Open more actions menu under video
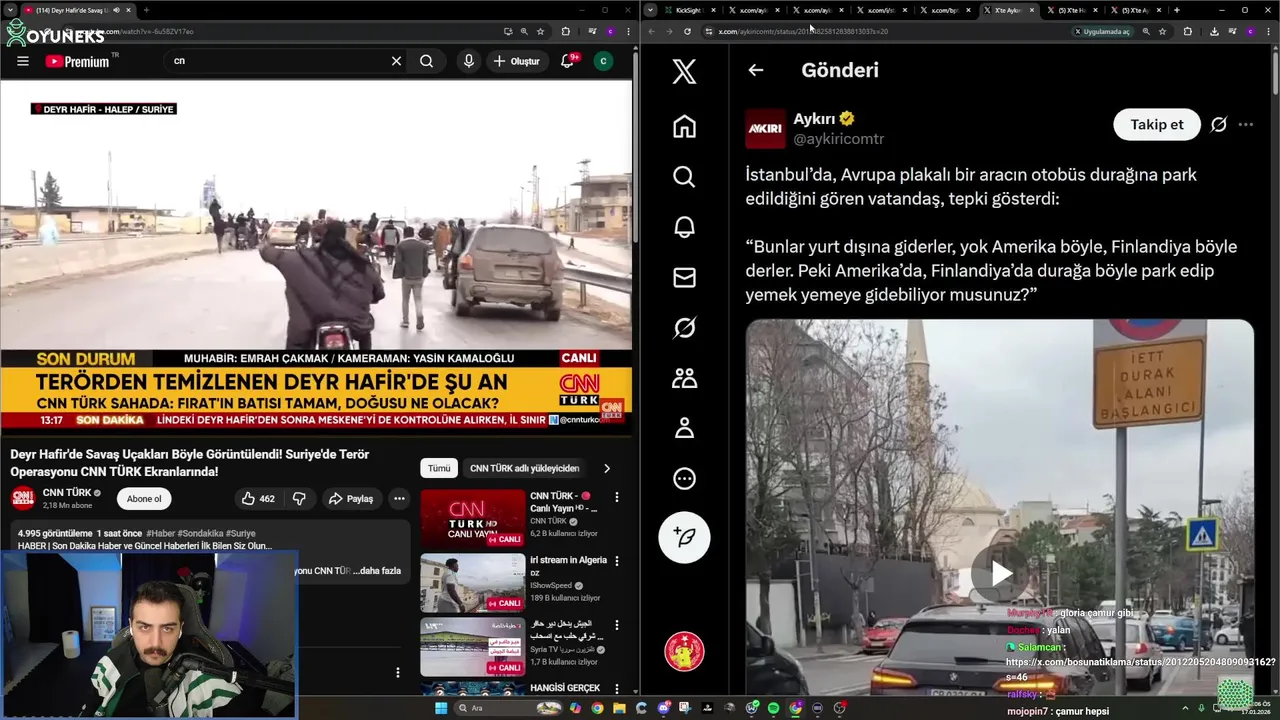 pos(399,498)
